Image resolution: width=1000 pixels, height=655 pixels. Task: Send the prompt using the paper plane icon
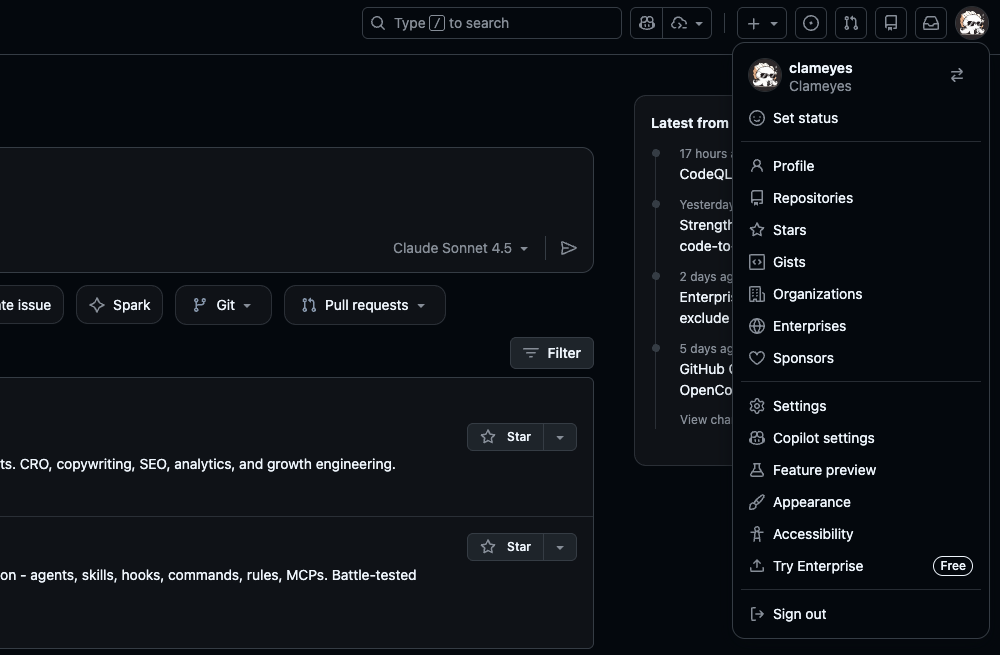[x=569, y=248]
